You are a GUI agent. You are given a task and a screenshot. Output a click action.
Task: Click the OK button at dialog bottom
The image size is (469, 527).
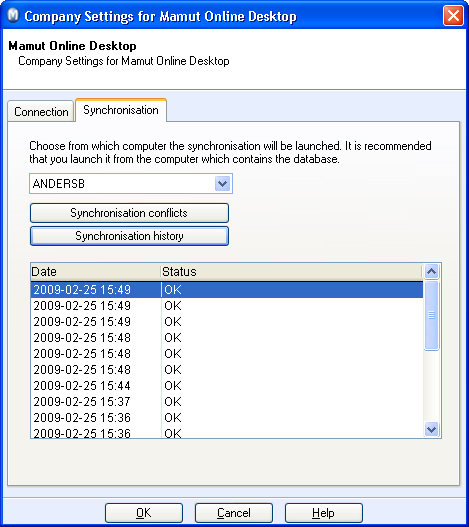point(144,513)
